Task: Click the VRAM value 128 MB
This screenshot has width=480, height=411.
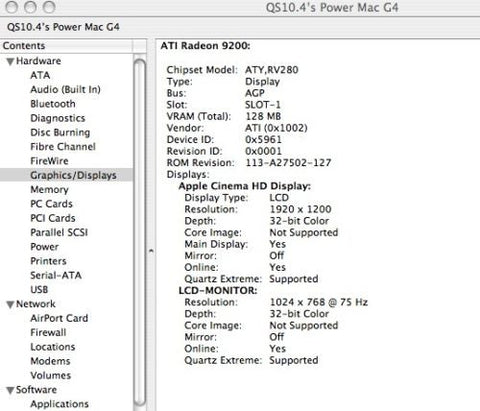Action: 263,116
